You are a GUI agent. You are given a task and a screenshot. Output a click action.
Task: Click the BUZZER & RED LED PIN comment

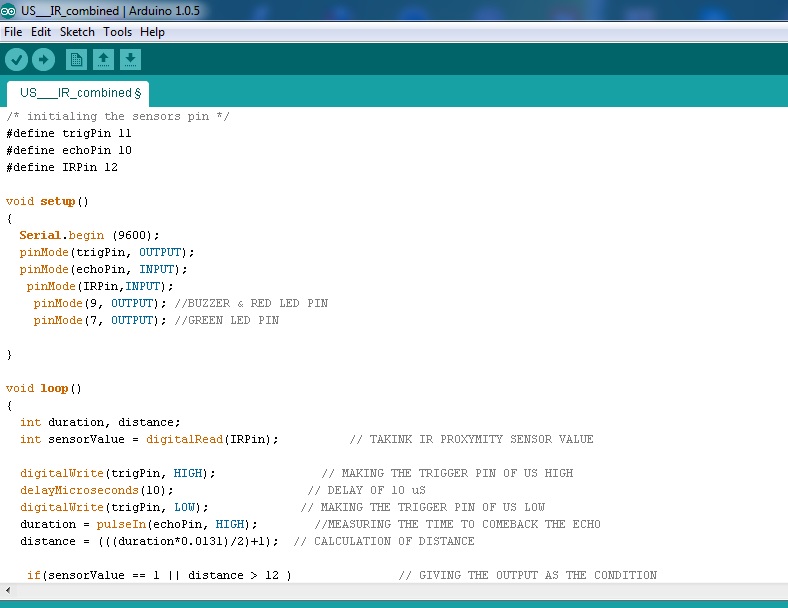pos(250,303)
